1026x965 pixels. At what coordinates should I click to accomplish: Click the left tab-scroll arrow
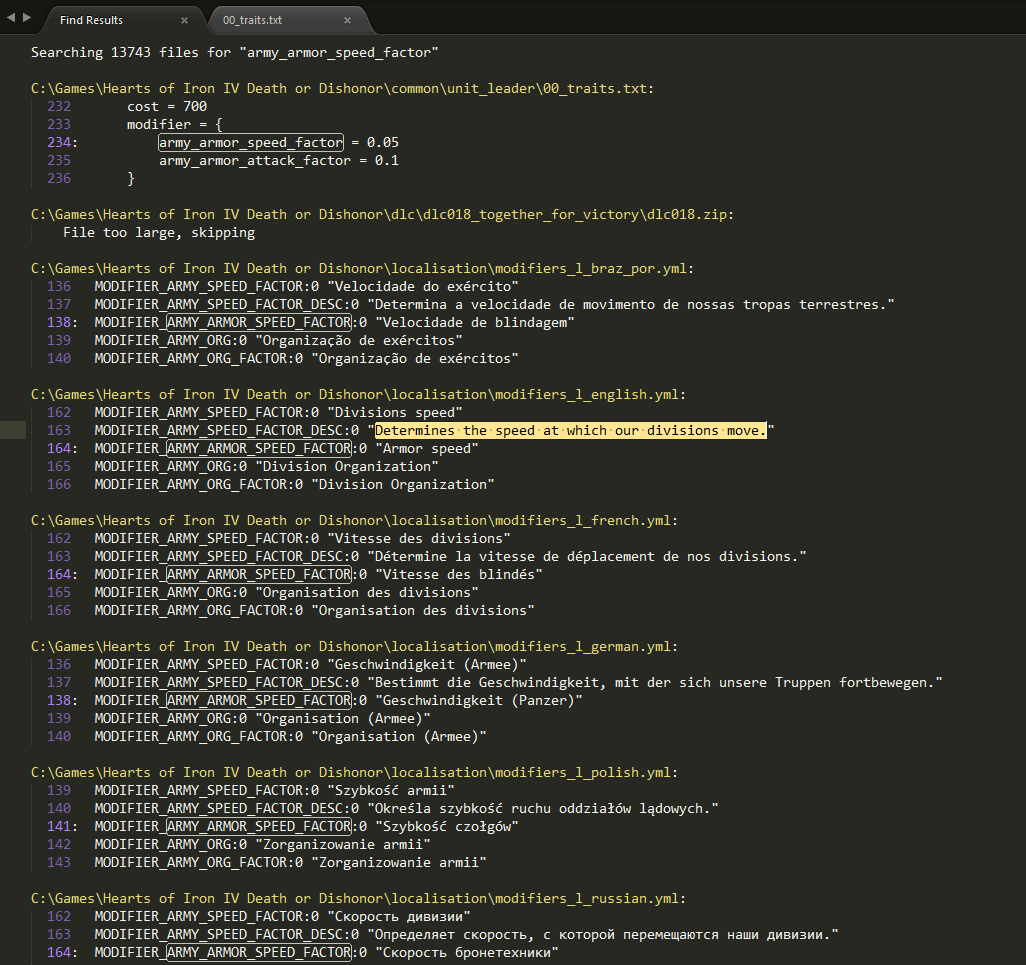11,18
